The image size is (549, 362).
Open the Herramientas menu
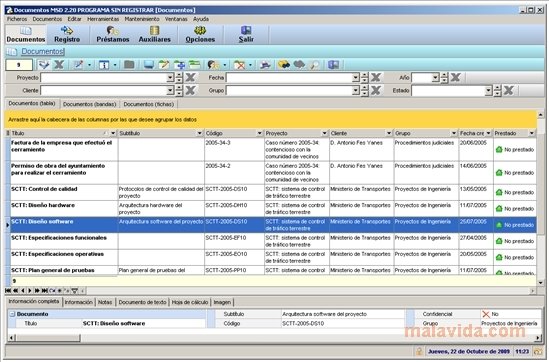103,19
